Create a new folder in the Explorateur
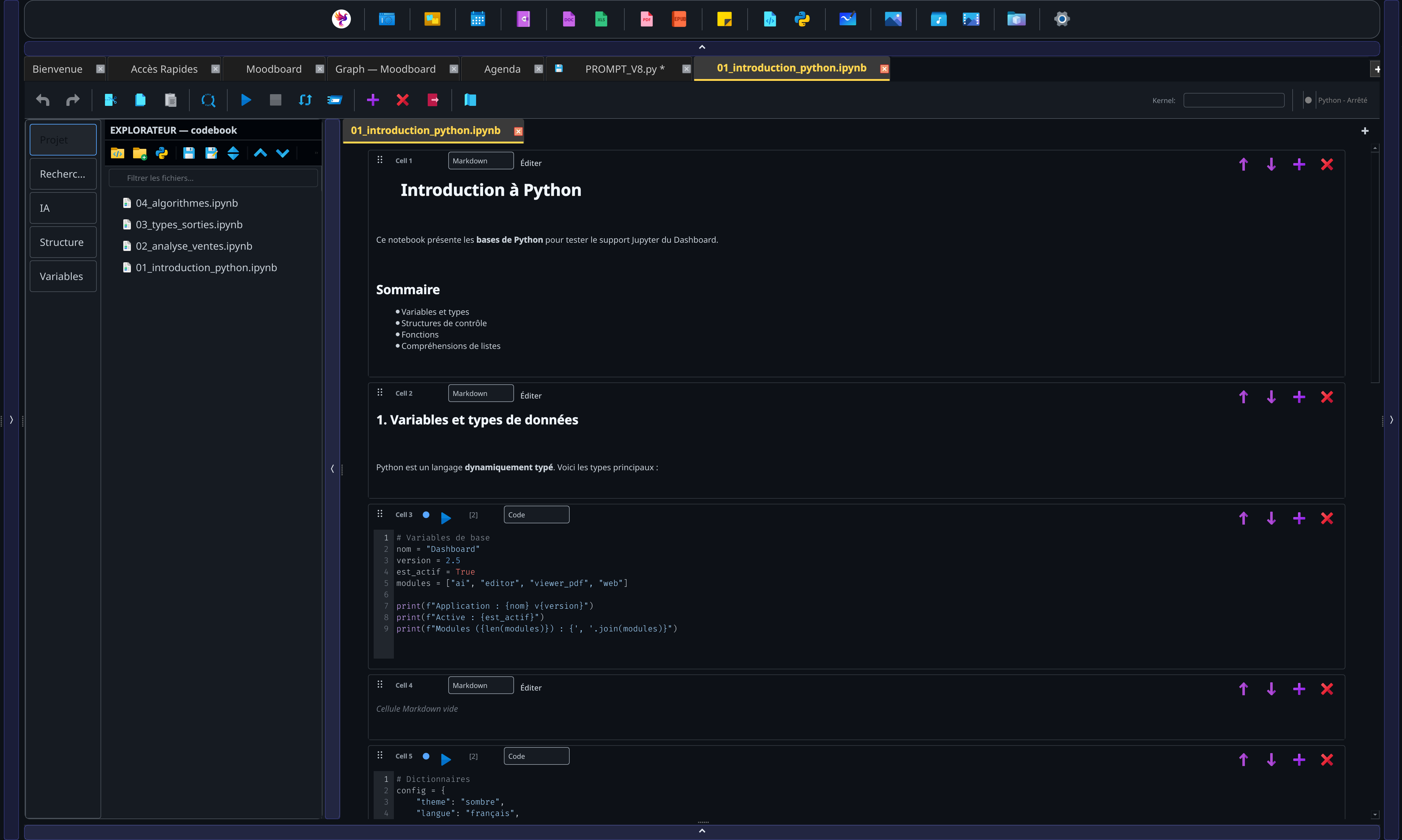The image size is (1402, 840). [140, 153]
